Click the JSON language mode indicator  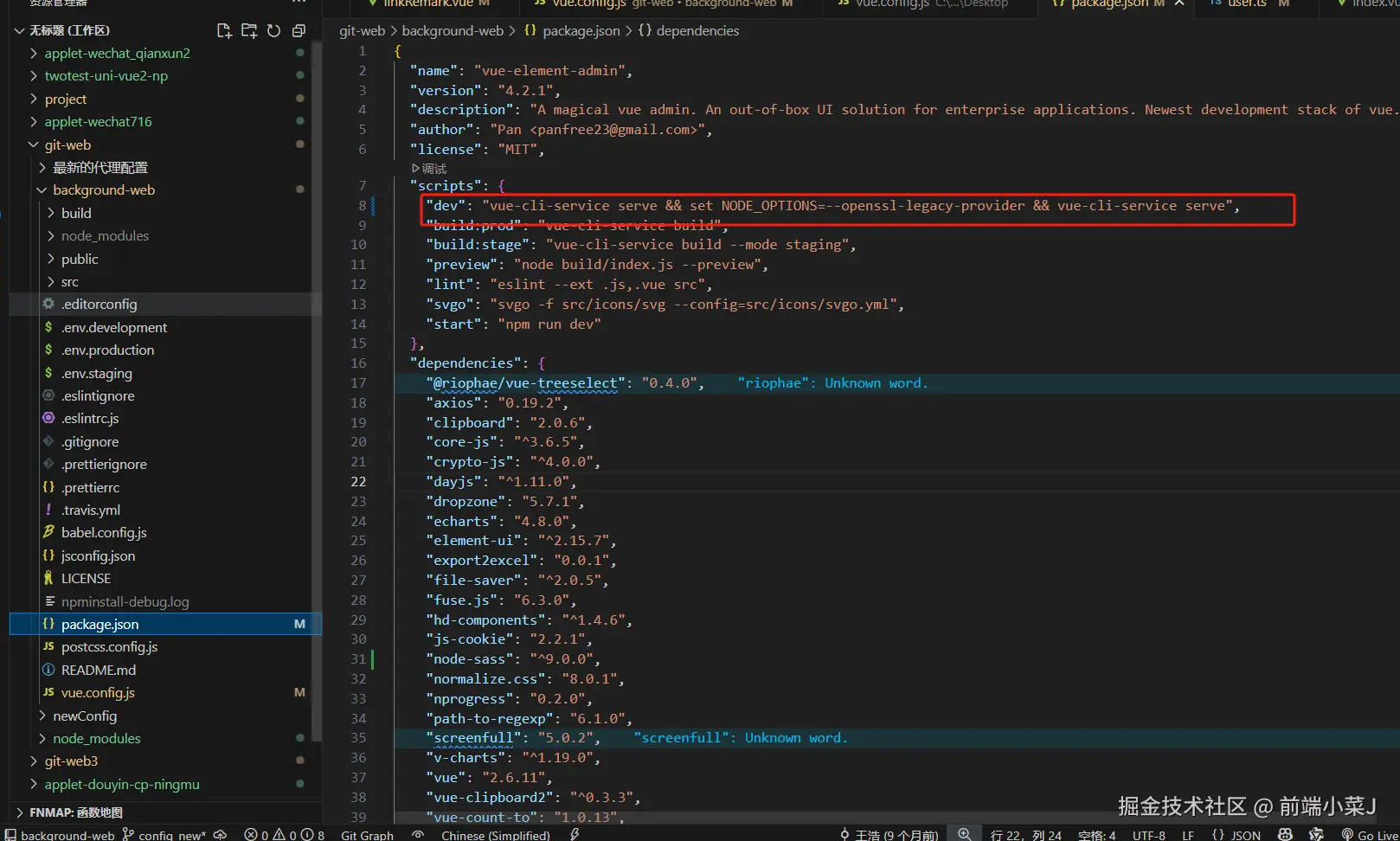(1236, 835)
